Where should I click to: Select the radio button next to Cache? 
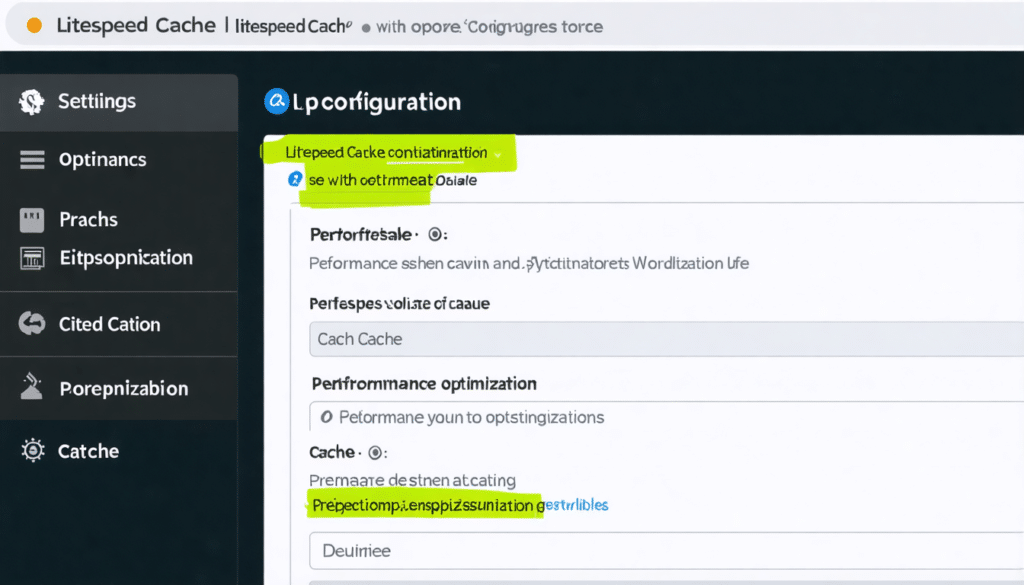[x=375, y=452]
